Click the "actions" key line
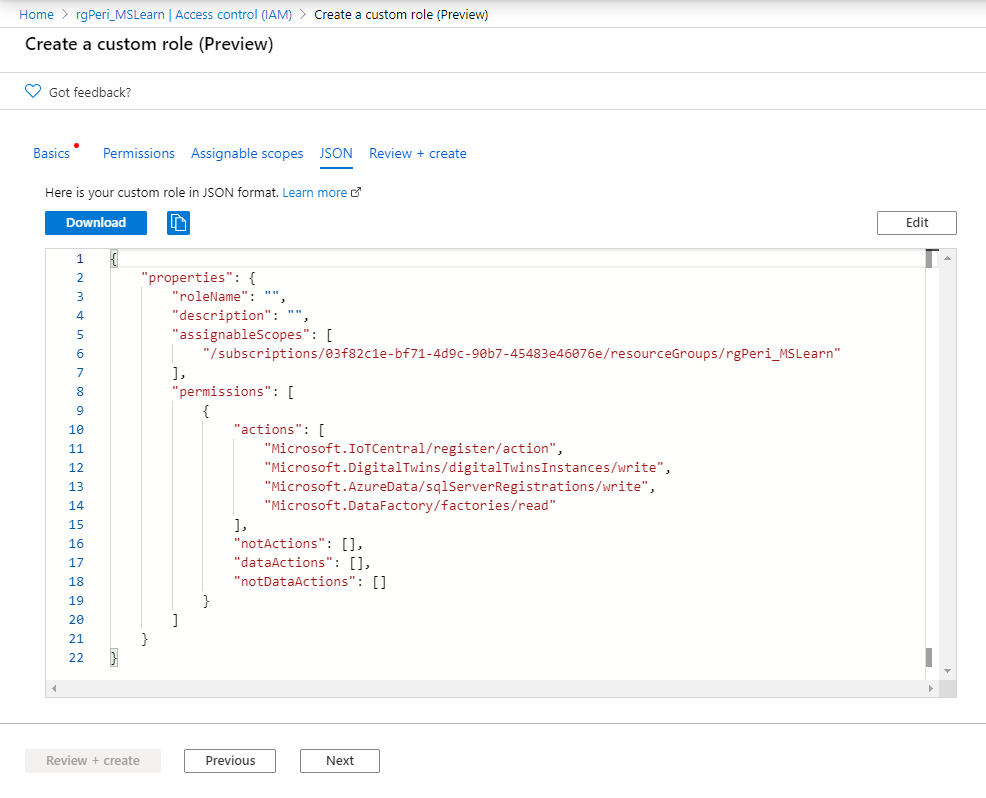The width and height of the screenshot is (986, 798). point(279,429)
